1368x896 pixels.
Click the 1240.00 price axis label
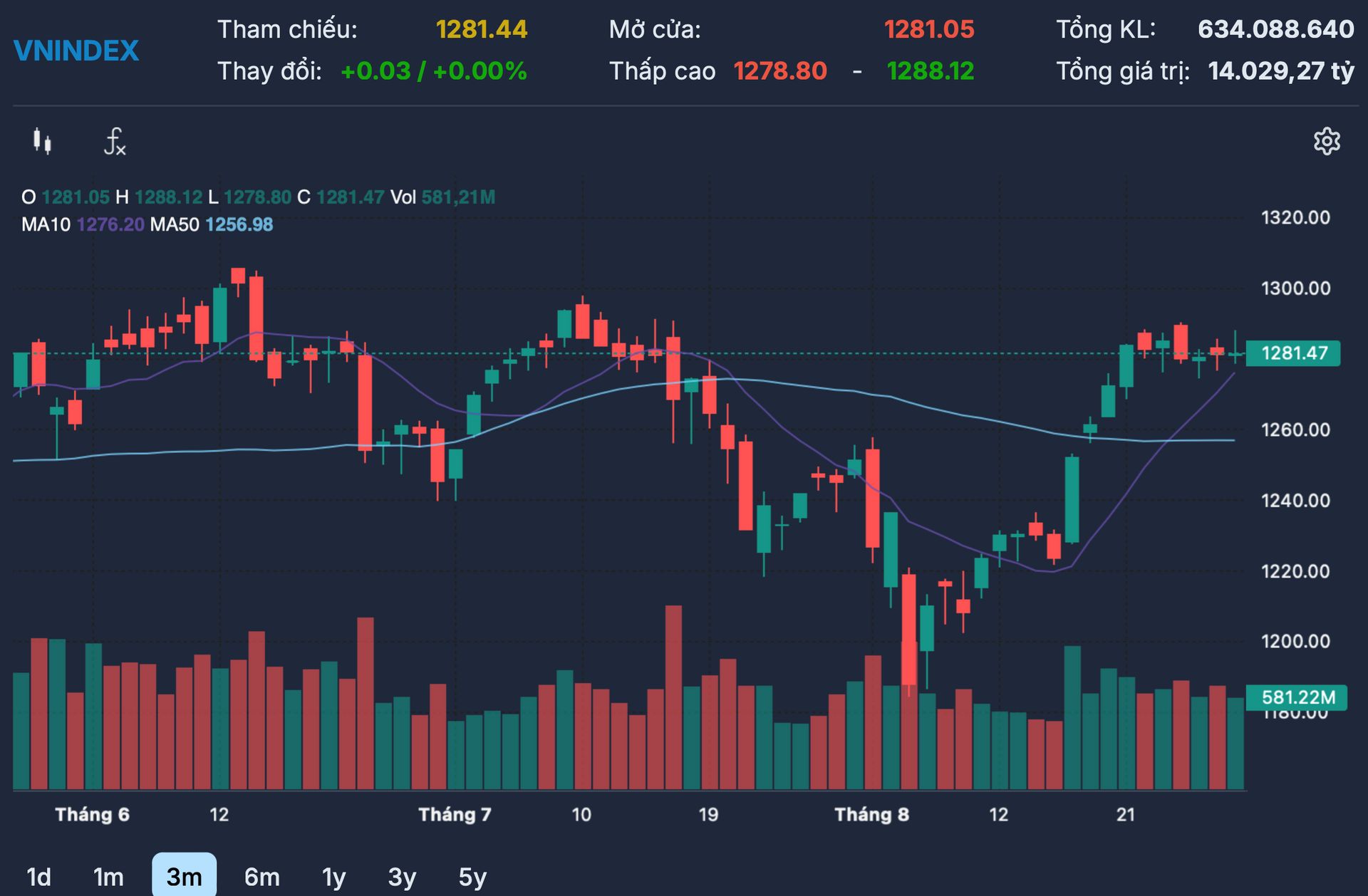coord(1295,501)
